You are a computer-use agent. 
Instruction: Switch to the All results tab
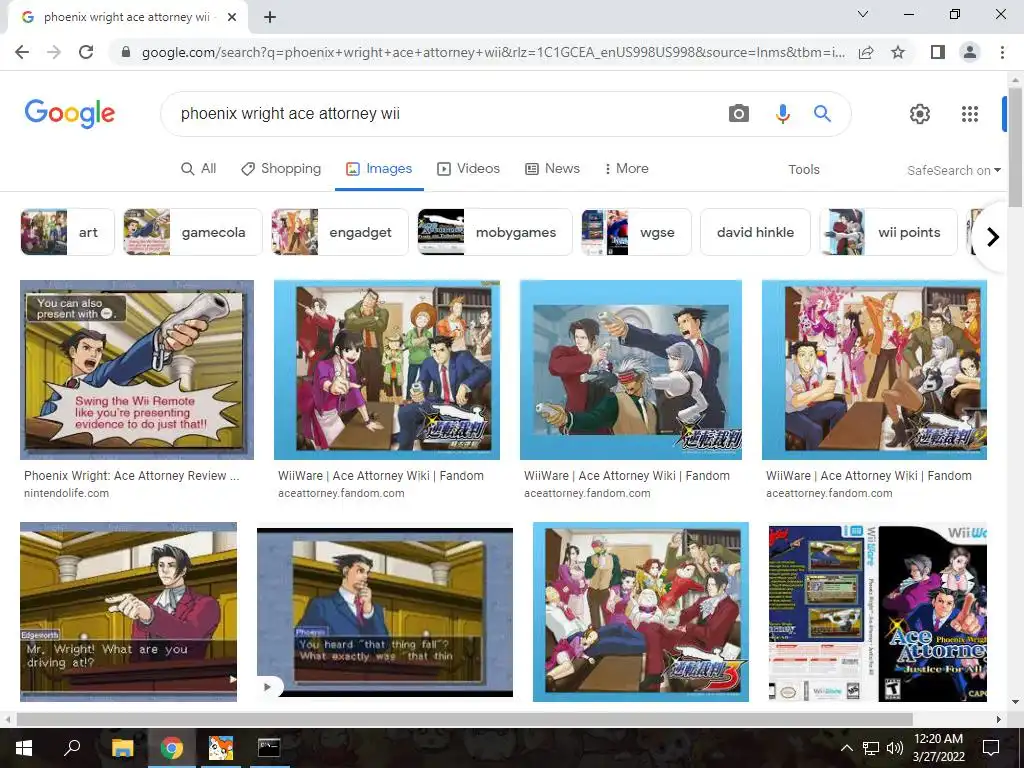click(x=199, y=168)
